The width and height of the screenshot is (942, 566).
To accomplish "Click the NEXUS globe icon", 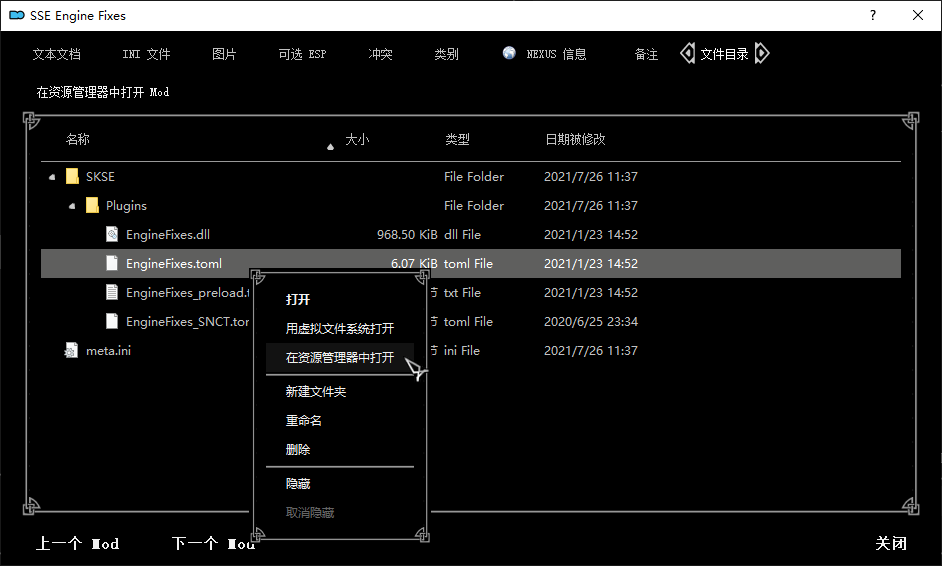I will pyautogui.click(x=509, y=53).
